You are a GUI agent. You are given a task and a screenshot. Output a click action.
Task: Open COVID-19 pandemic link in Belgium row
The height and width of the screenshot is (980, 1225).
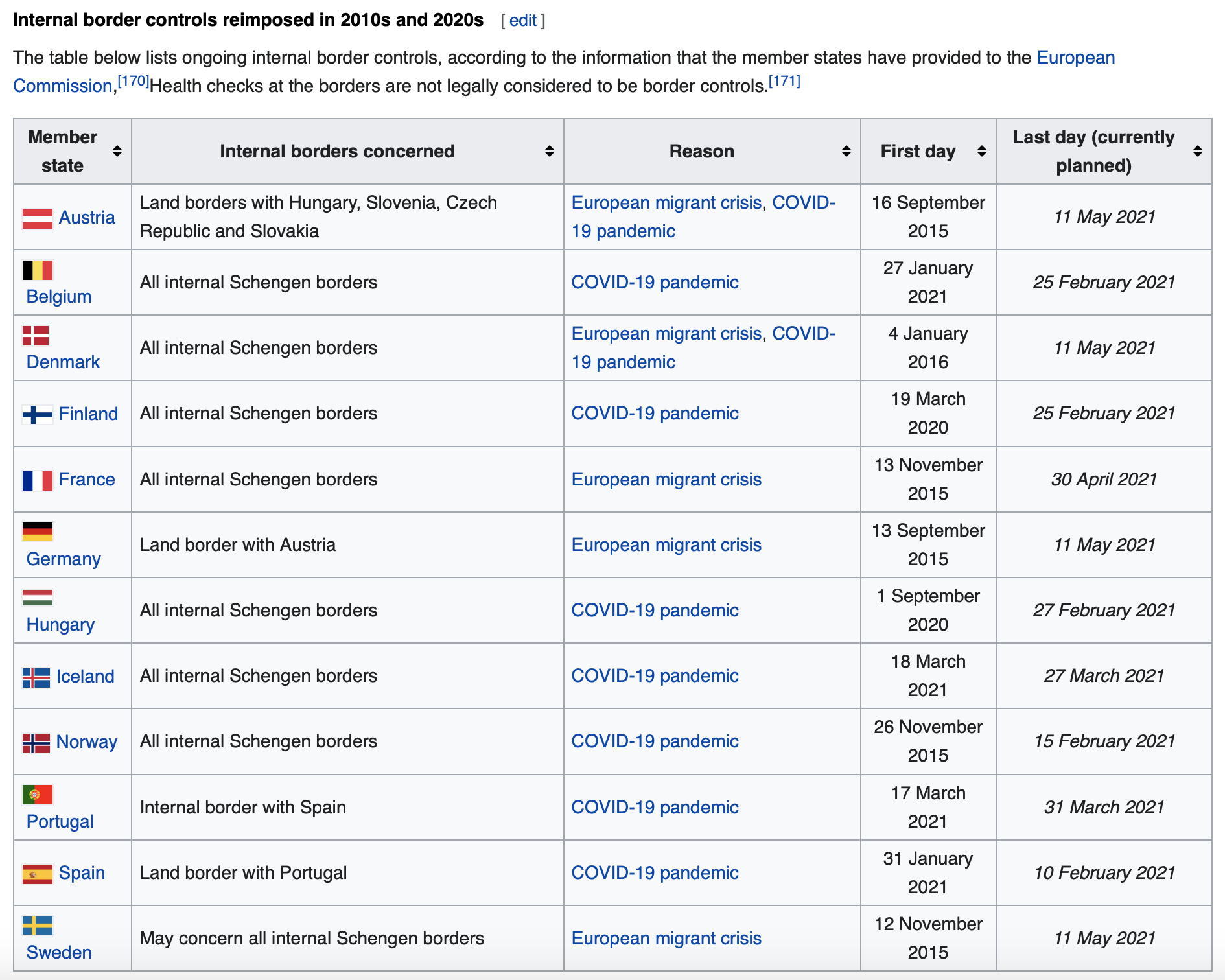click(x=655, y=283)
